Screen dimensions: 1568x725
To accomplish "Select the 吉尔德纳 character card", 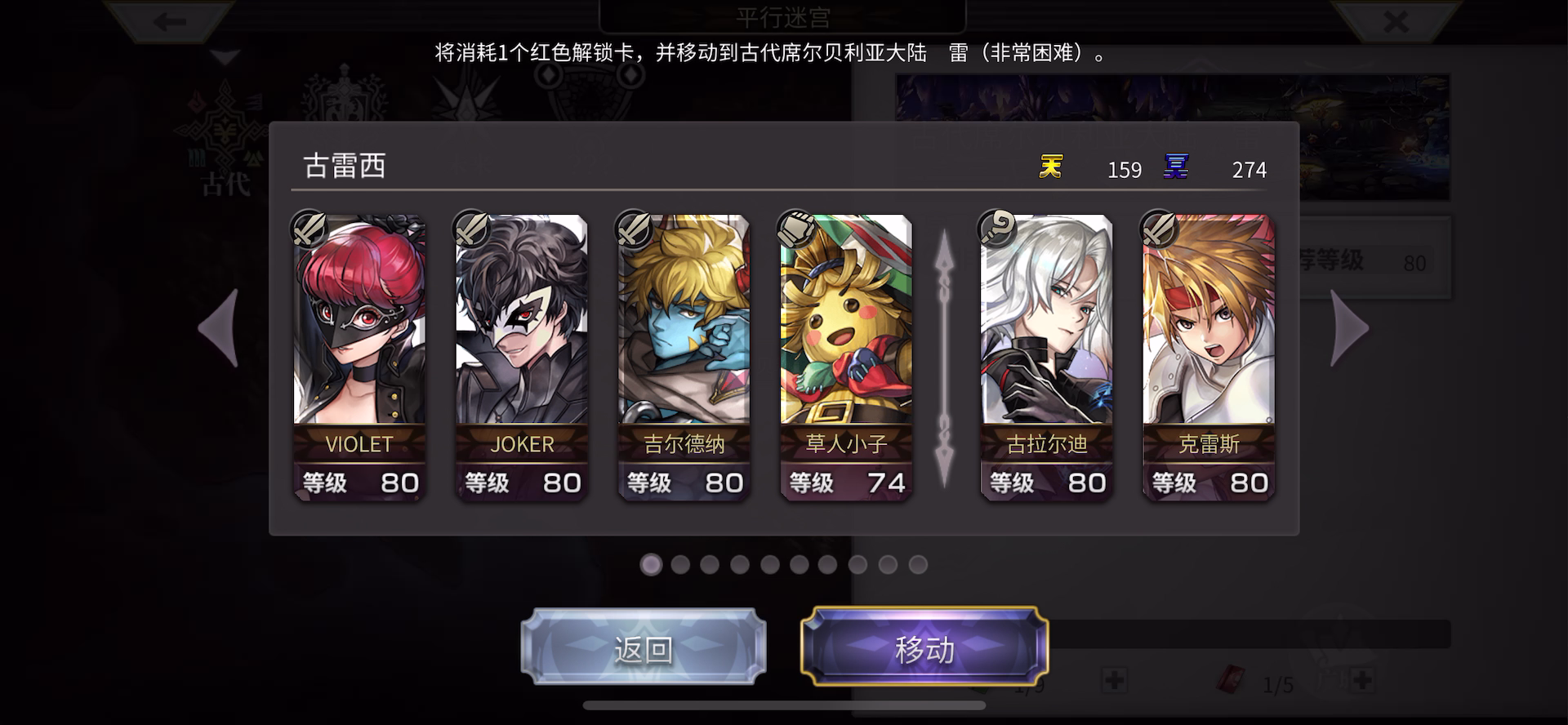I will pos(684,358).
